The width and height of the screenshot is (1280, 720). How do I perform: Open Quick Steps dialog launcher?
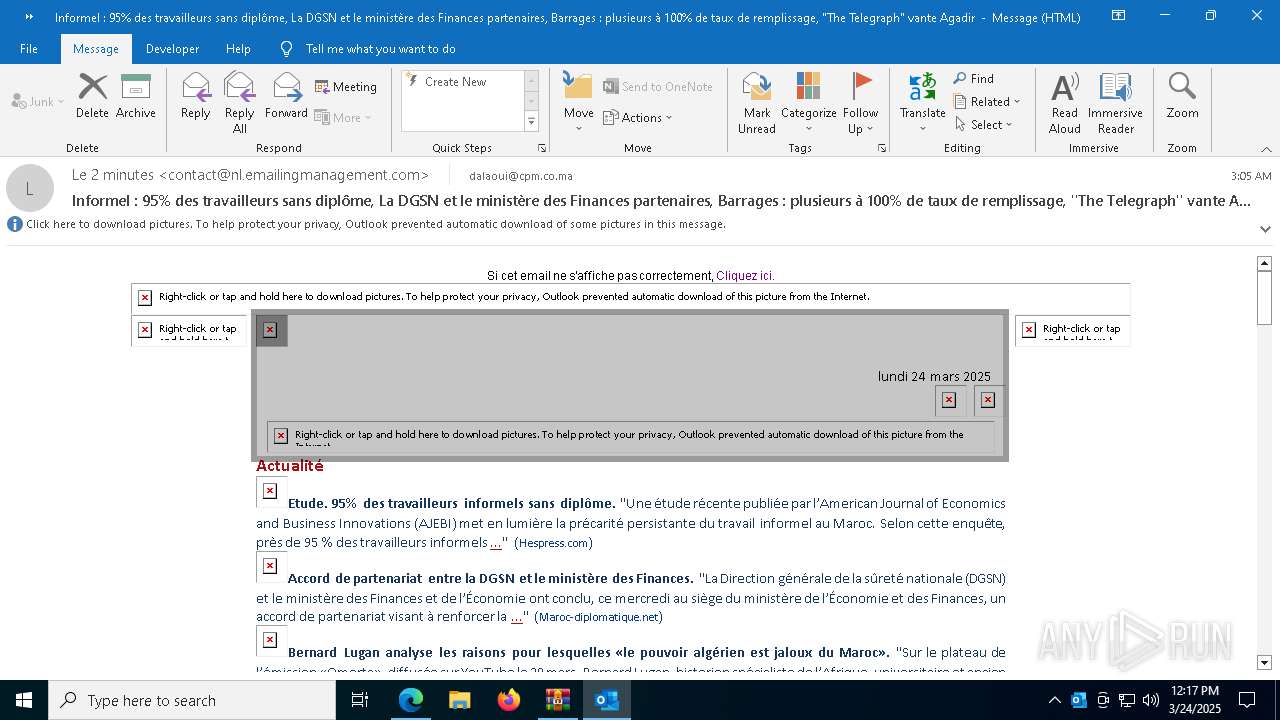click(x=542, y=148)
